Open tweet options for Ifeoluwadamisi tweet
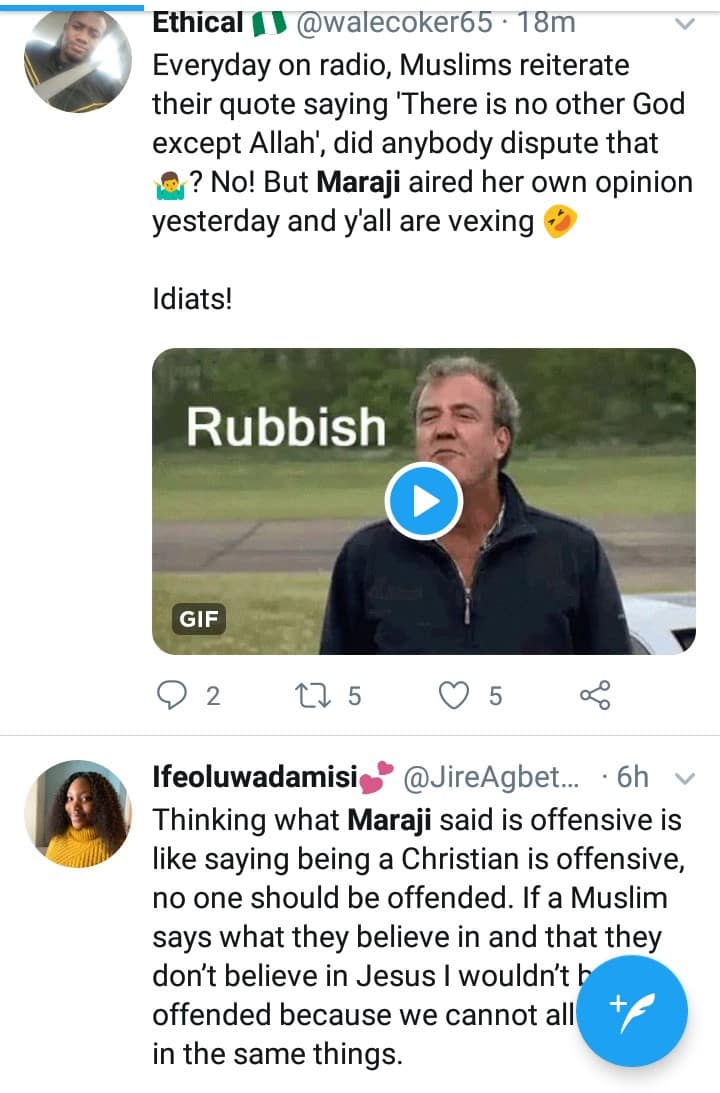The image size is (720, 1093). (686, 778)
